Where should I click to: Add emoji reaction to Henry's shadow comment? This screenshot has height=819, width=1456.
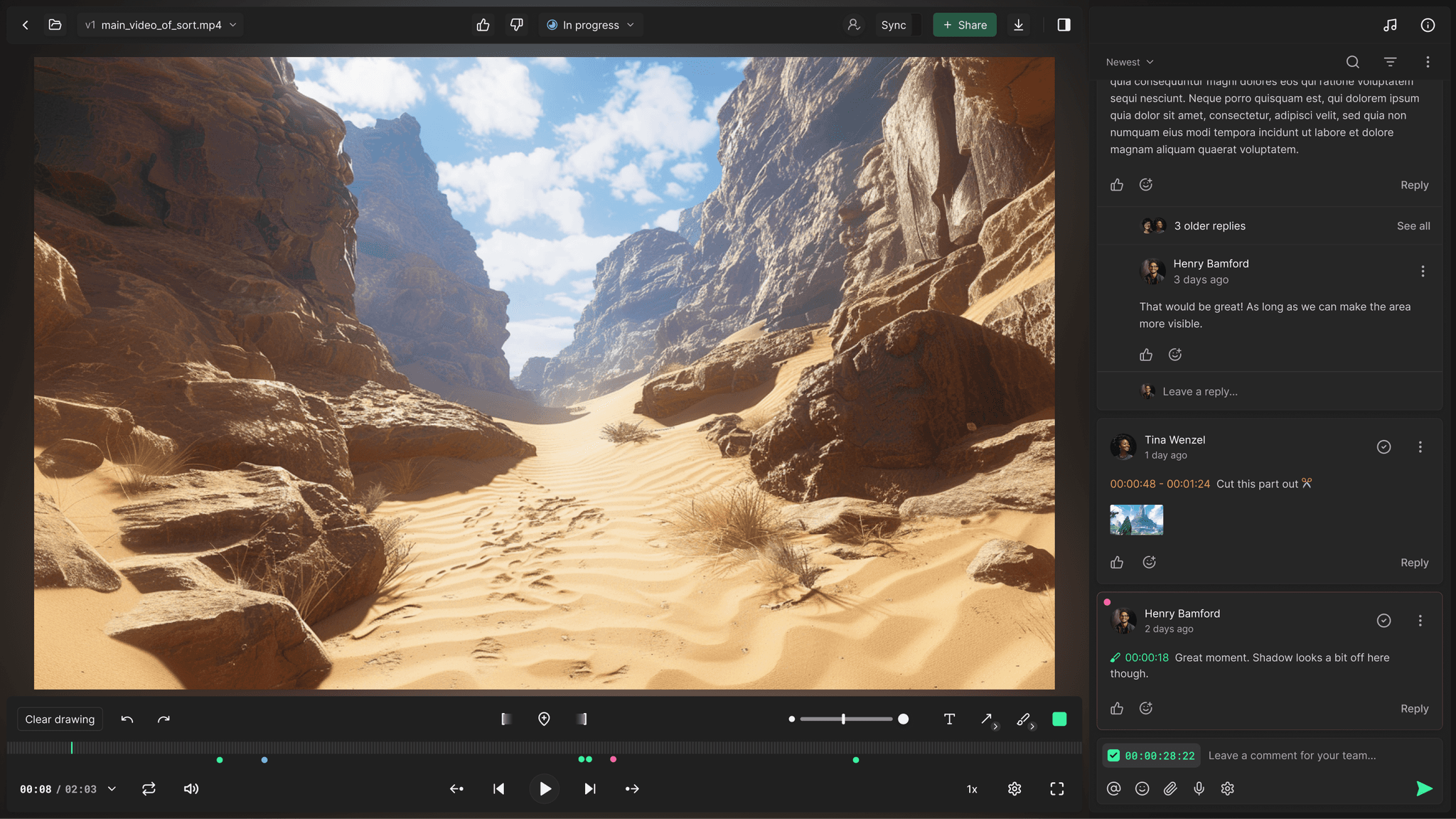point(1146,709)
